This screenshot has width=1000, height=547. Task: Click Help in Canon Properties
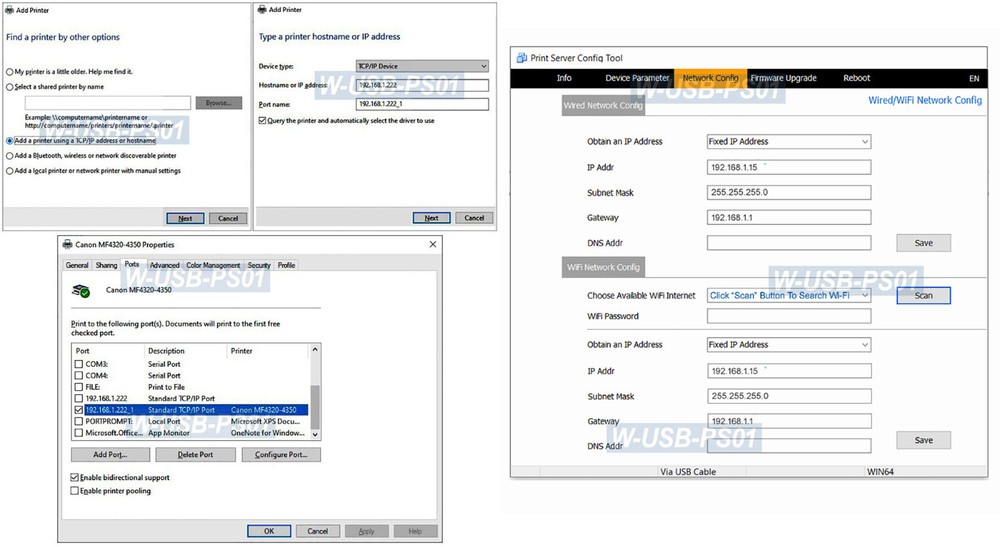[x=415, y=531]
